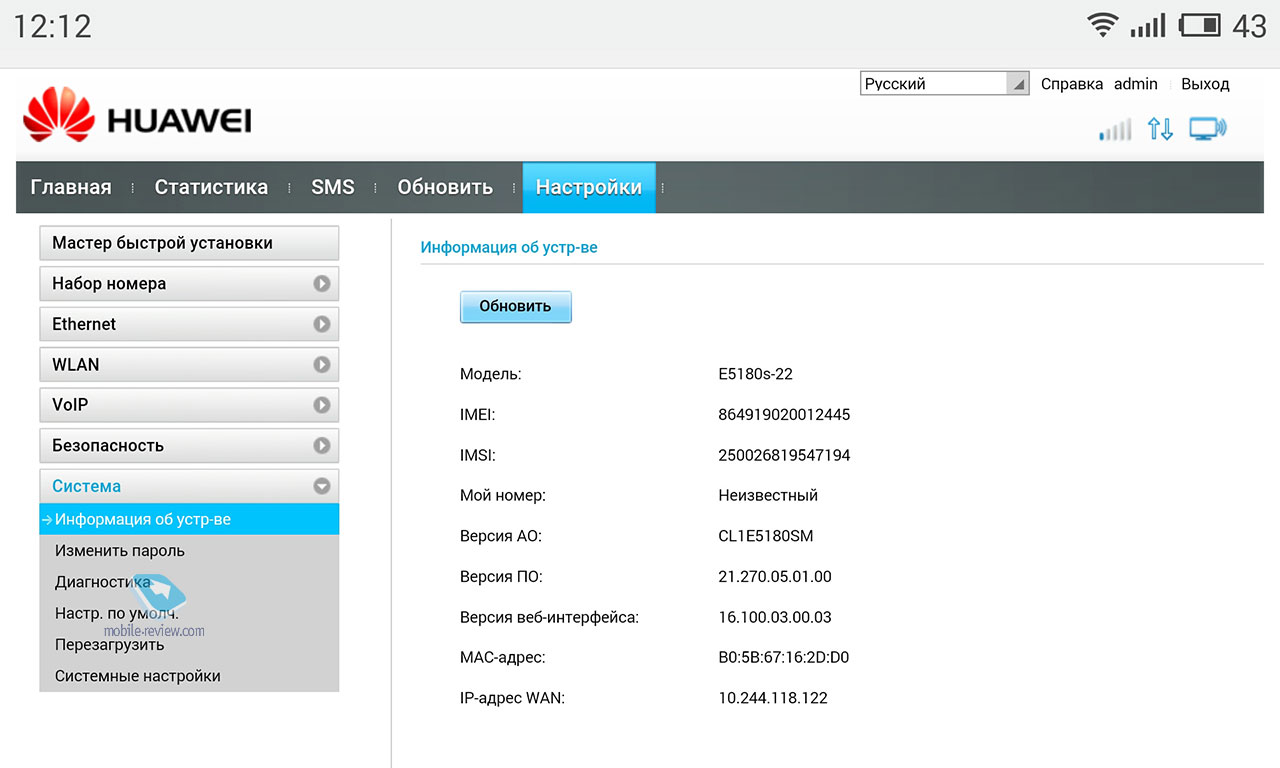1280x768 pixels.
Task: Expand the VoIP menu arrow
Action: click(x=321, y=405)
